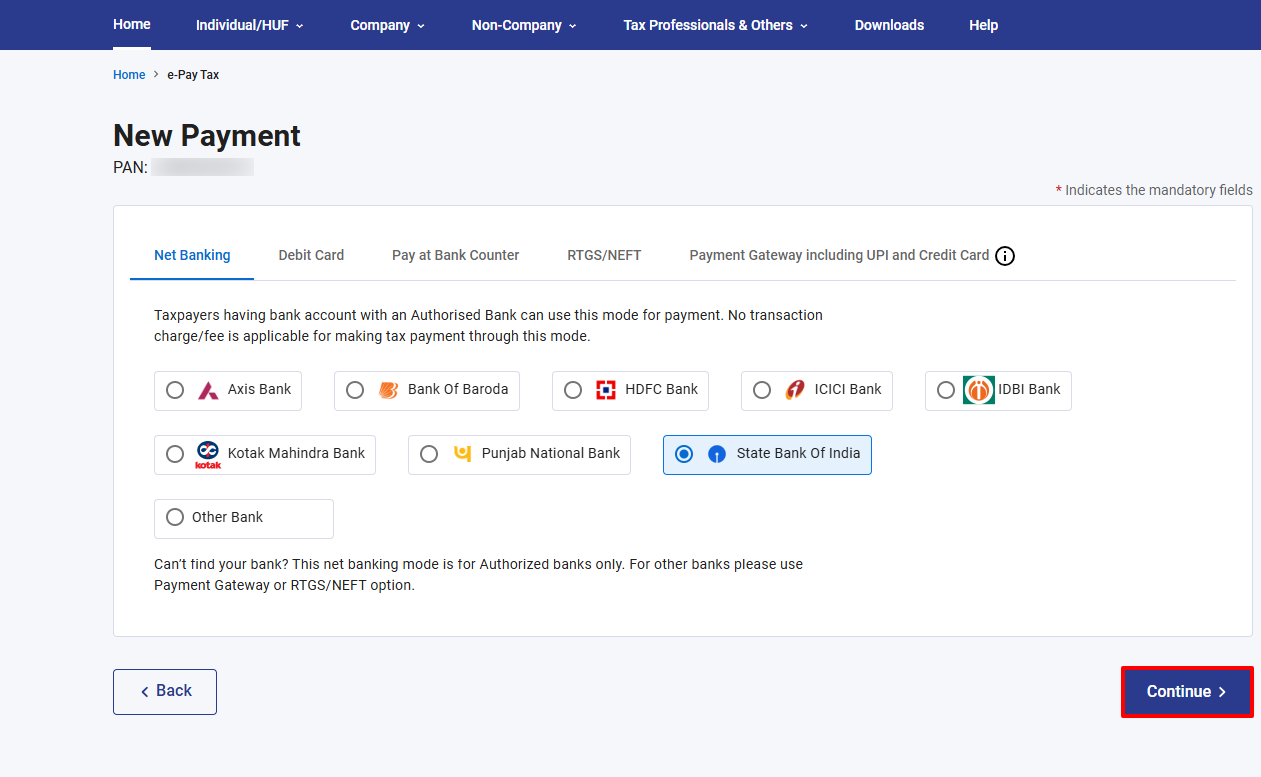
Task: Click the Punjab National Bank logo icon
Action: pyautogui.click(x=462, y=453)
